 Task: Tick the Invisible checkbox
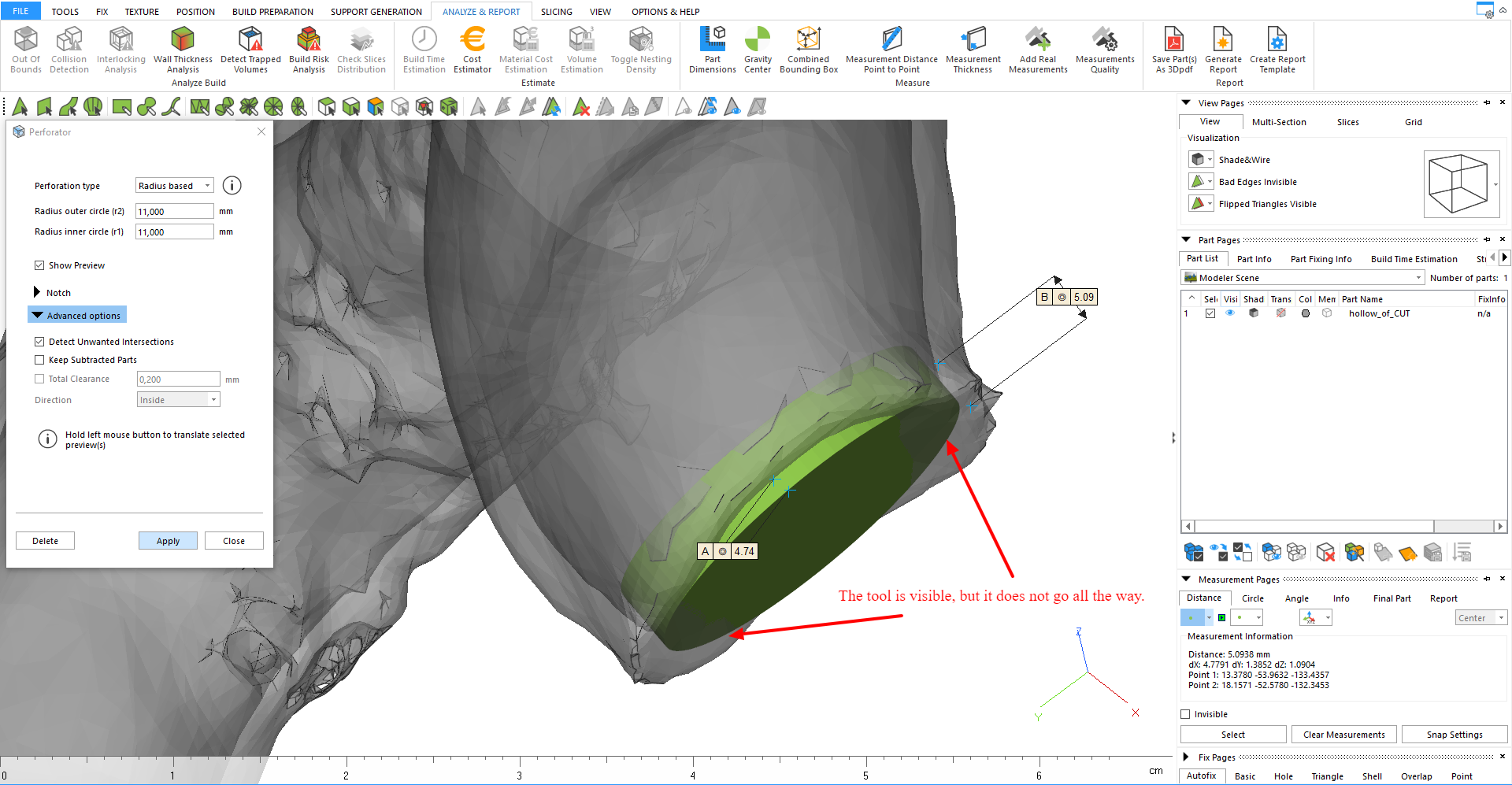[x=1185, y=714]
